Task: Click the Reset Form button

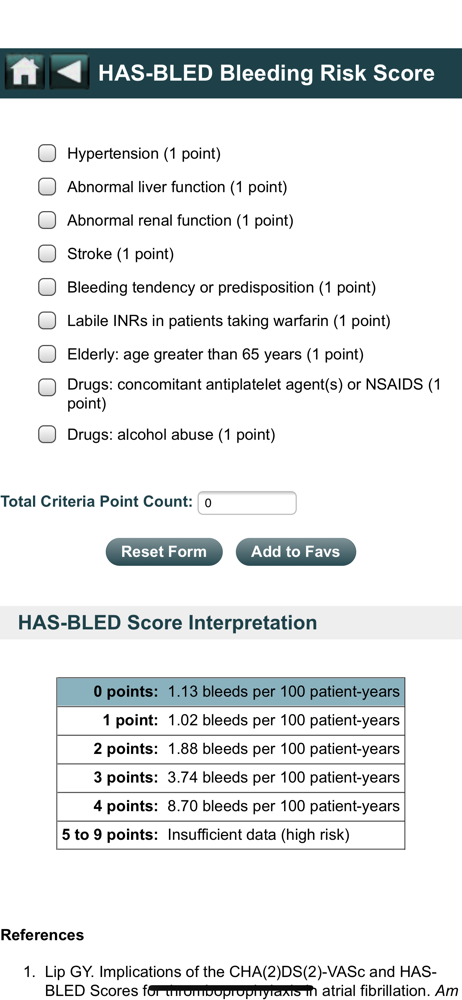Action: pyautogui.click(x=164, y=552)
